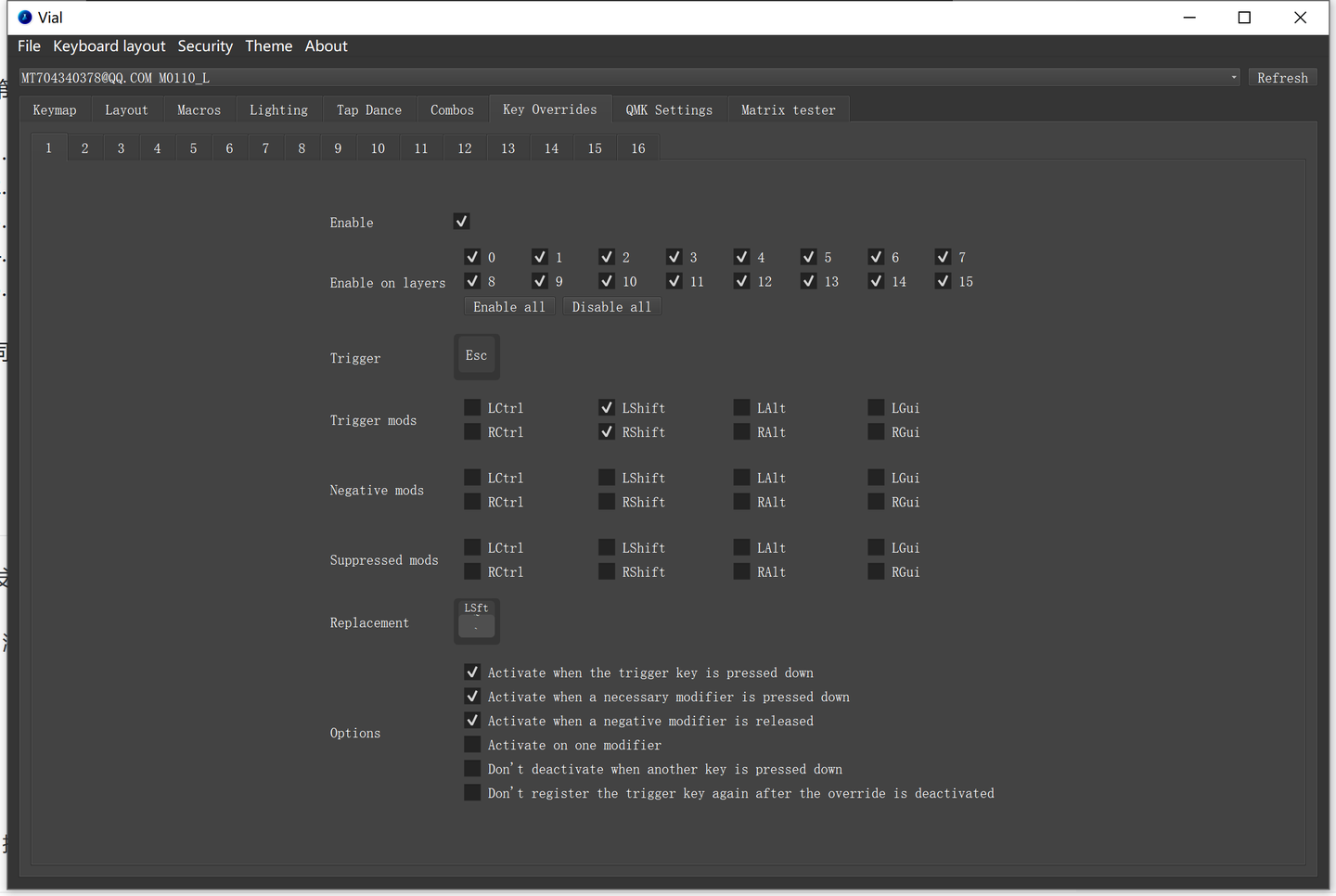Image resolution: width=1336 pixels, height=896 pixels.
Task: Click Disable all layers button
Action: pos(611,307)
